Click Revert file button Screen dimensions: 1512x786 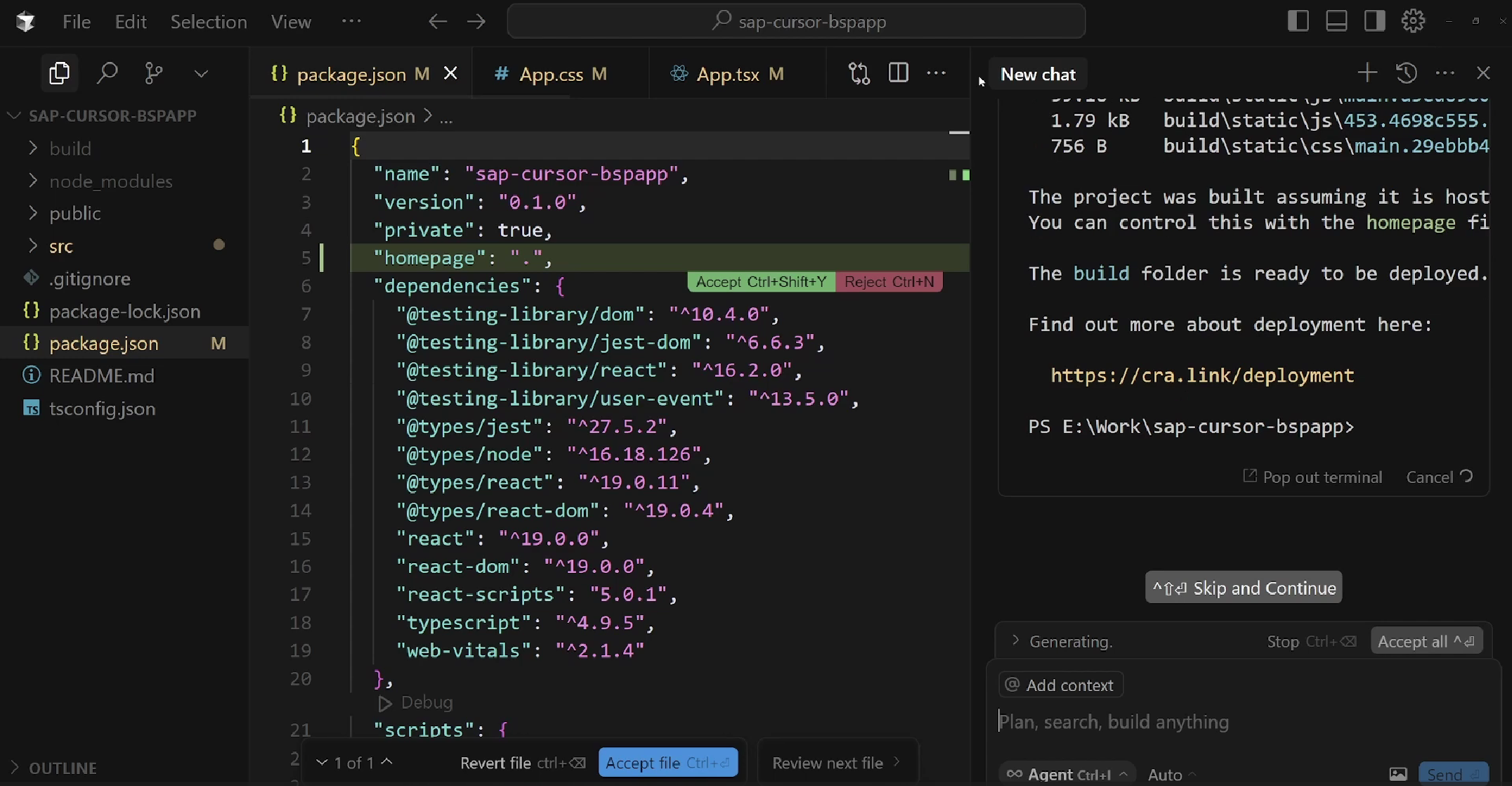pos(522,763)
